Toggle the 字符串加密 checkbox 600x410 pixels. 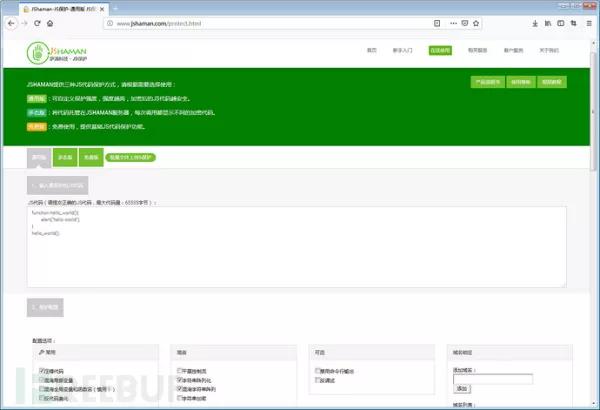click(179, 398)
